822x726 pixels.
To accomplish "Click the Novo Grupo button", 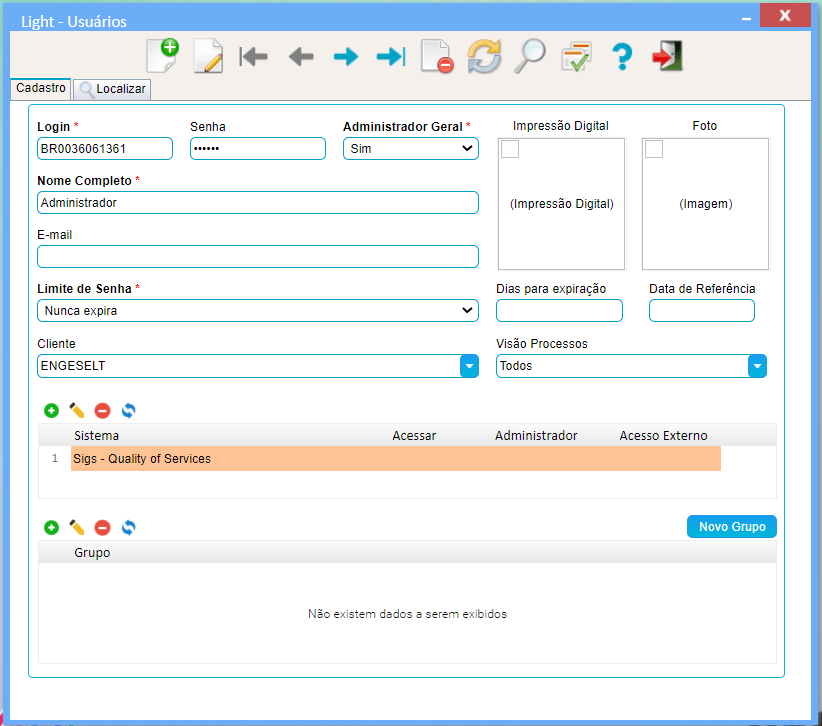I will click(x=731, y=527).
